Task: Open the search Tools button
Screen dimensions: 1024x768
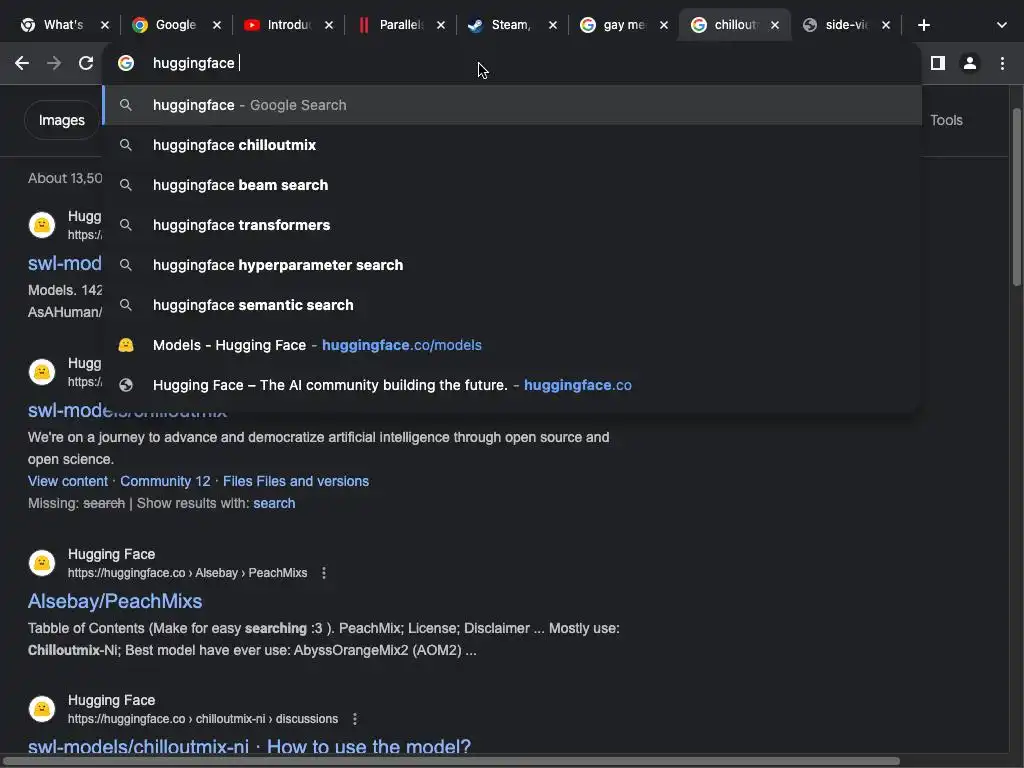Action: 946,120
